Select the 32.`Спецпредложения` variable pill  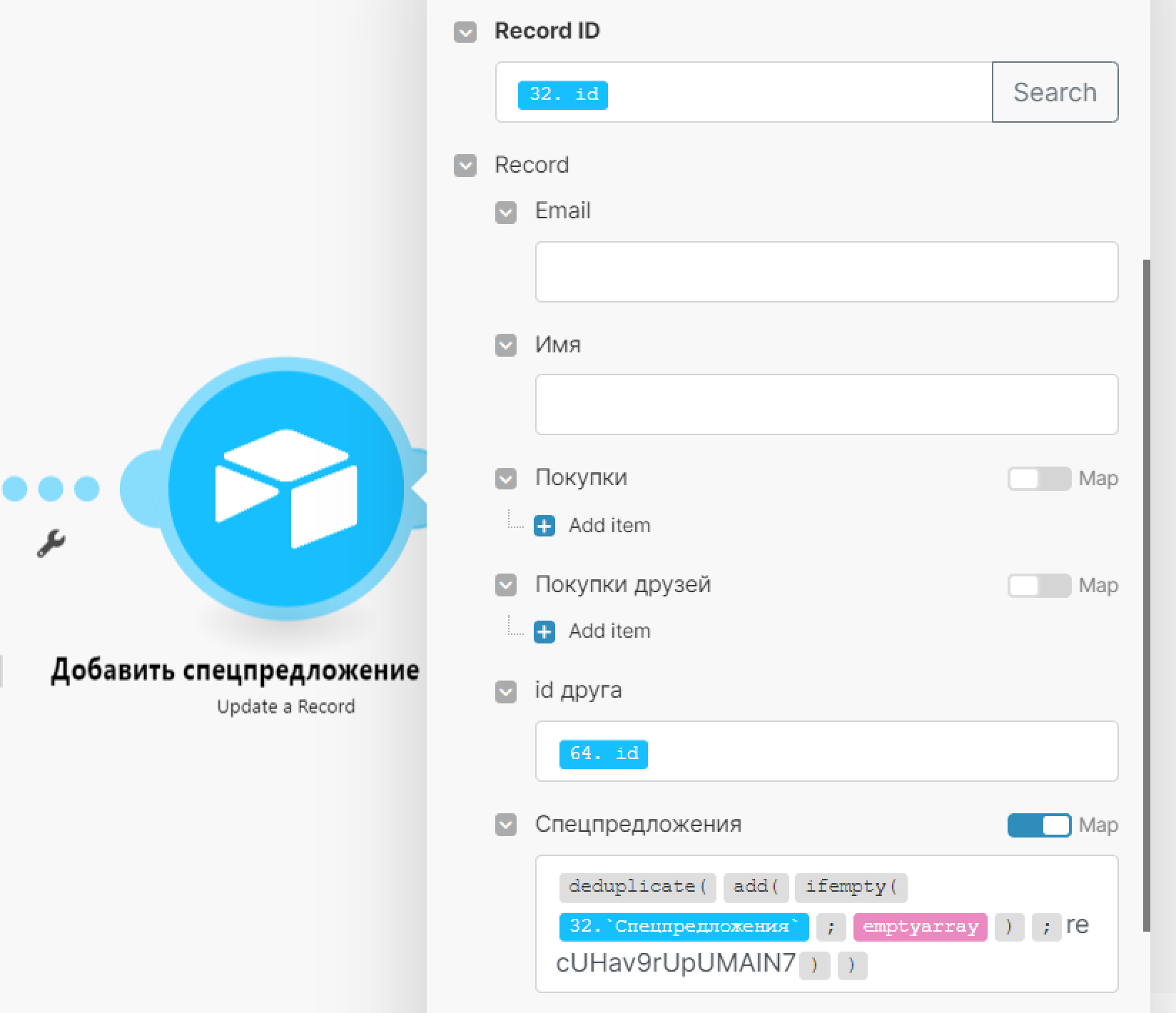coord(684,927)
